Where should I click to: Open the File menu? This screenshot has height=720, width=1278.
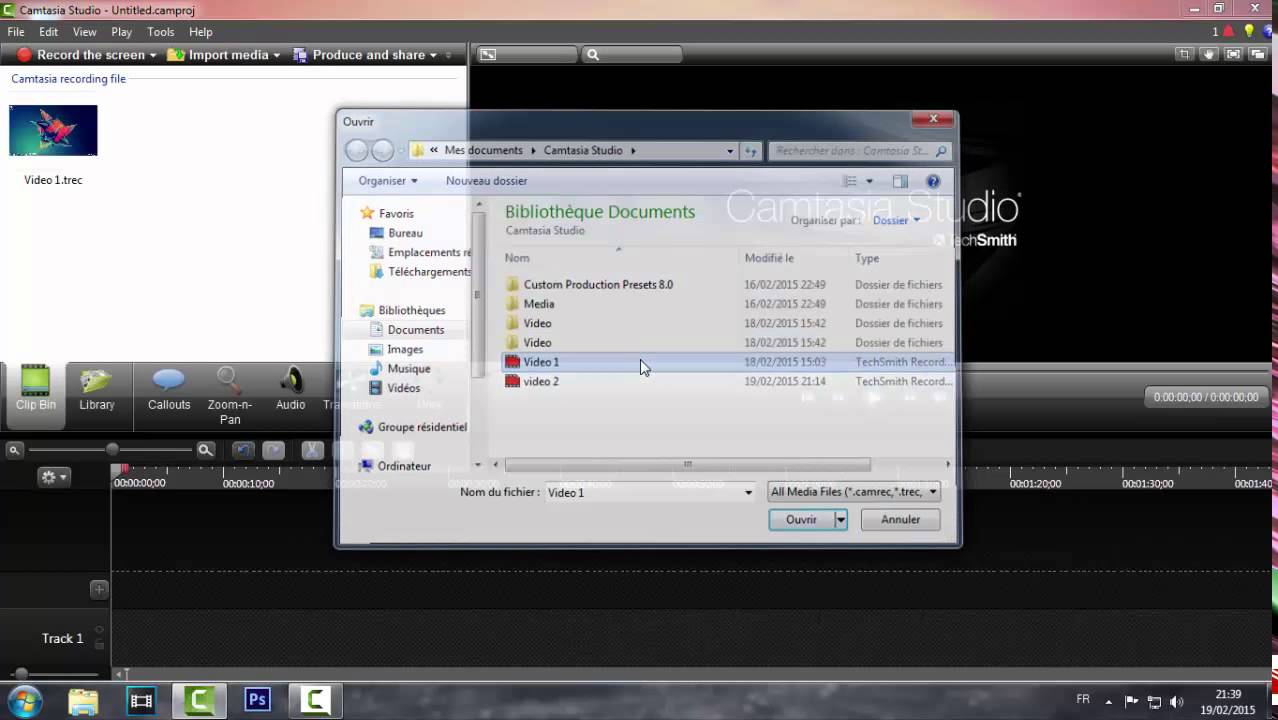16,32
